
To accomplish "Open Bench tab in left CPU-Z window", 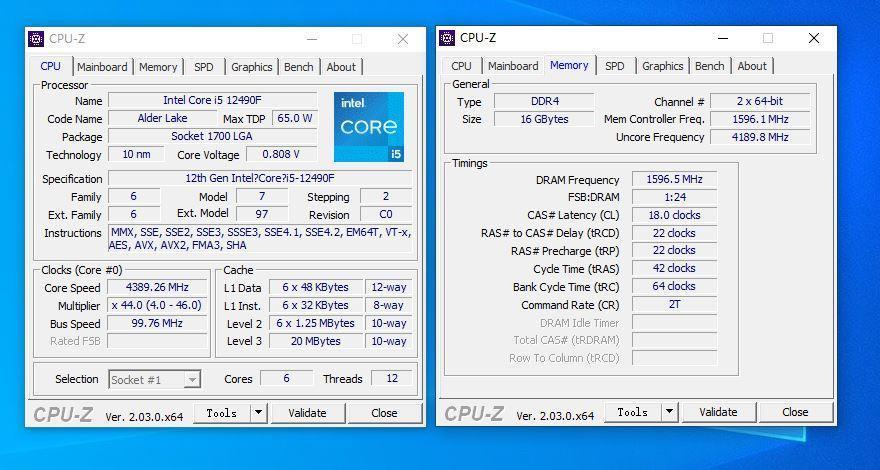I will point(299,67).
